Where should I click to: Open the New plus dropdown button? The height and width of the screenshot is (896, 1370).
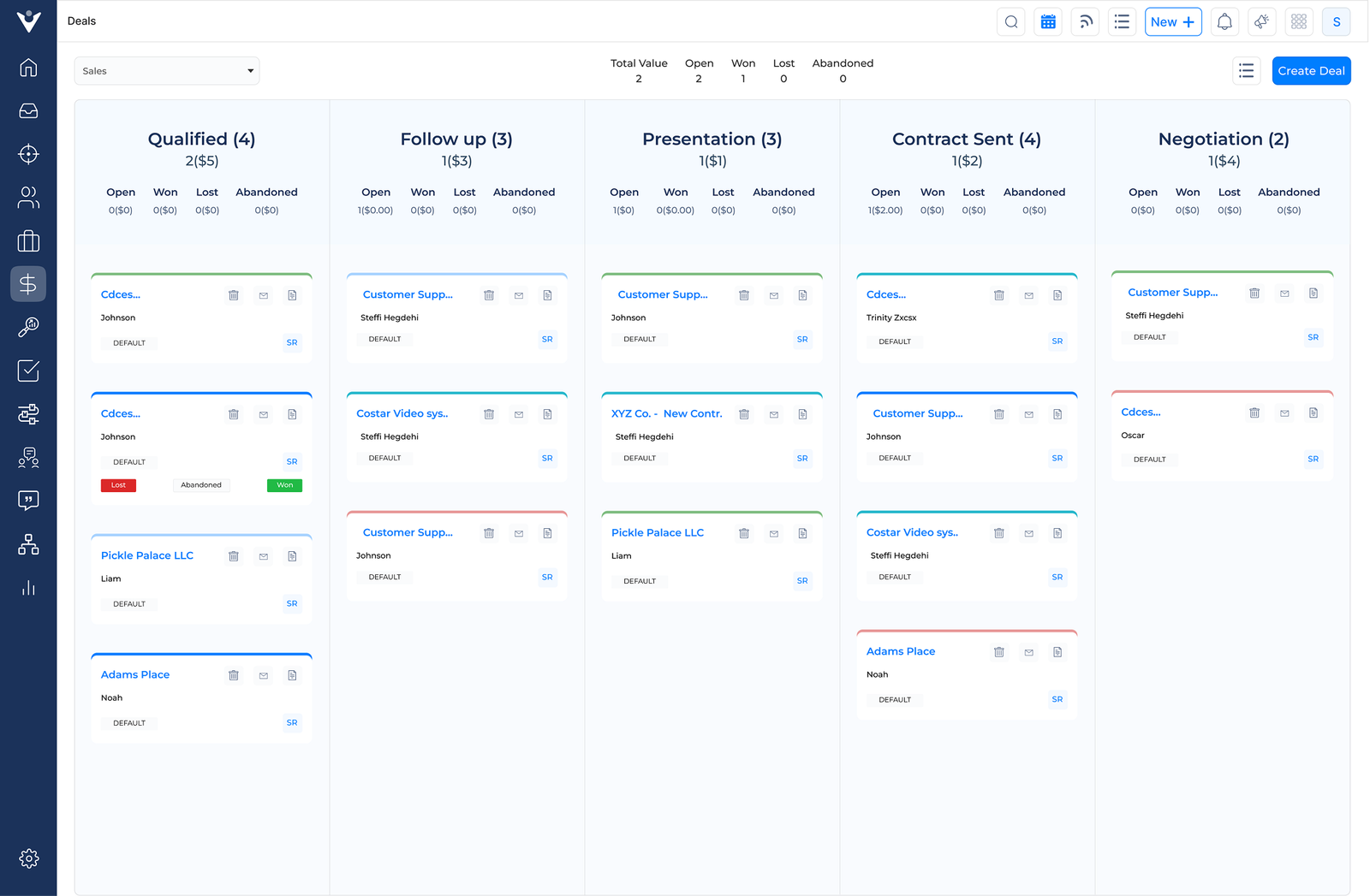[1173, 22]
